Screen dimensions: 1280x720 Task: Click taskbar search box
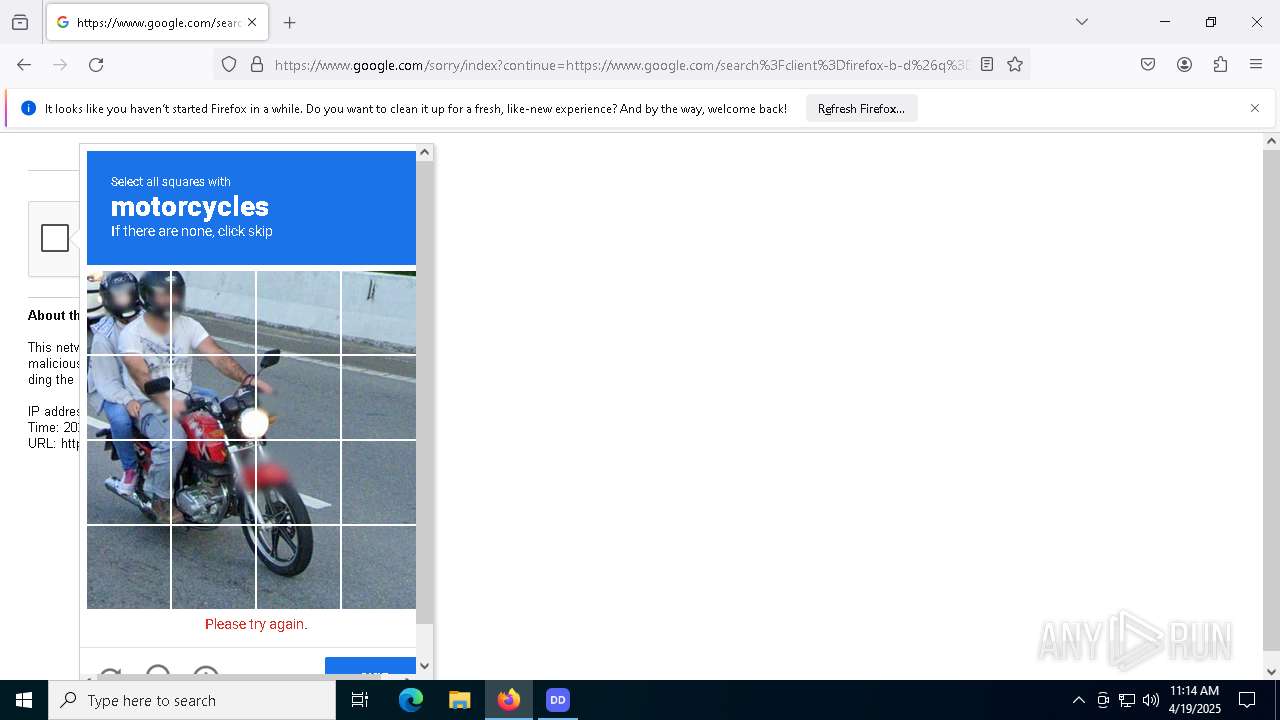[192, 700]
